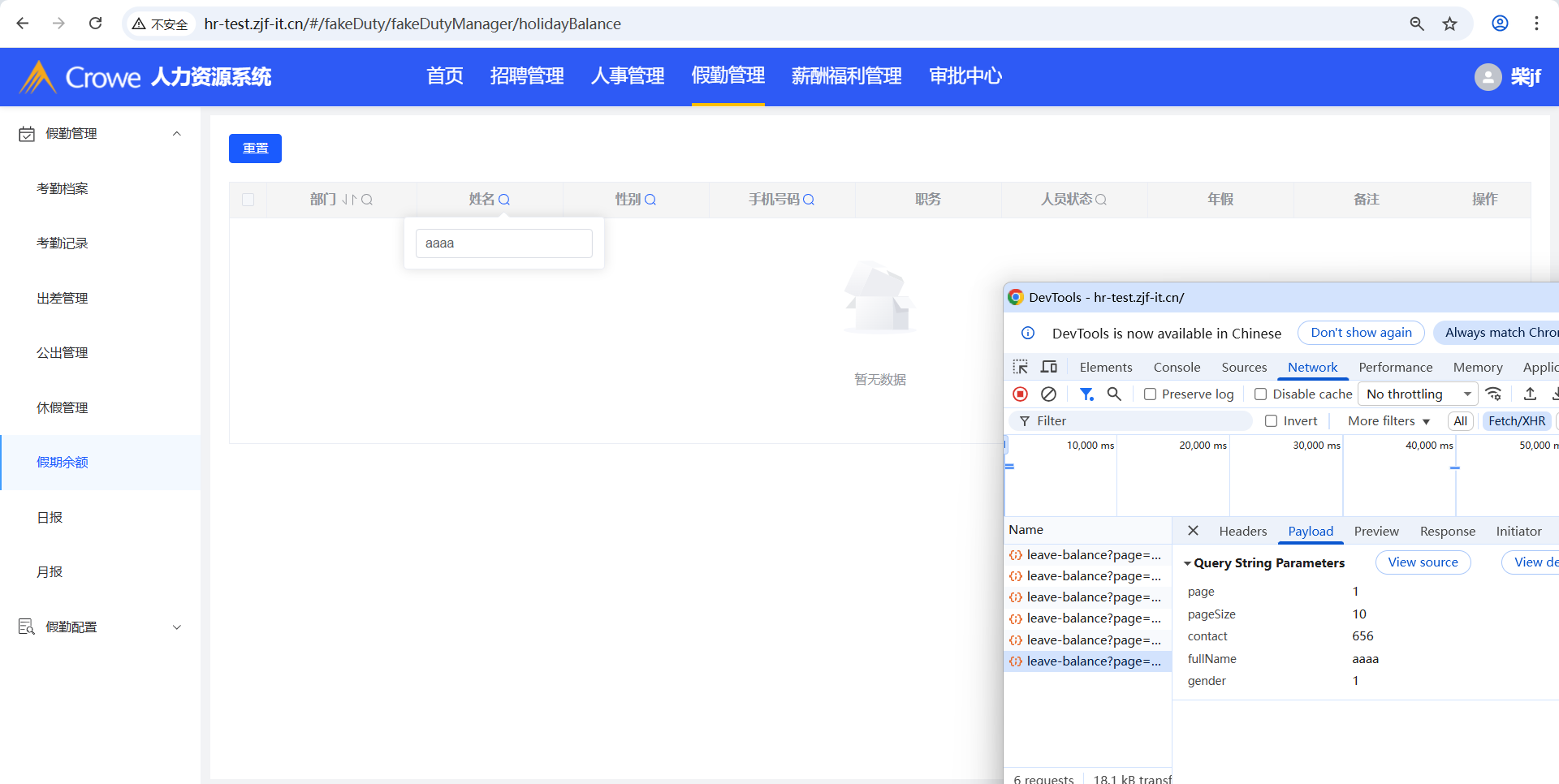Click the DevTools record network log icon
Viewport: 1559px width, 784px height.
coord(1021,394)
